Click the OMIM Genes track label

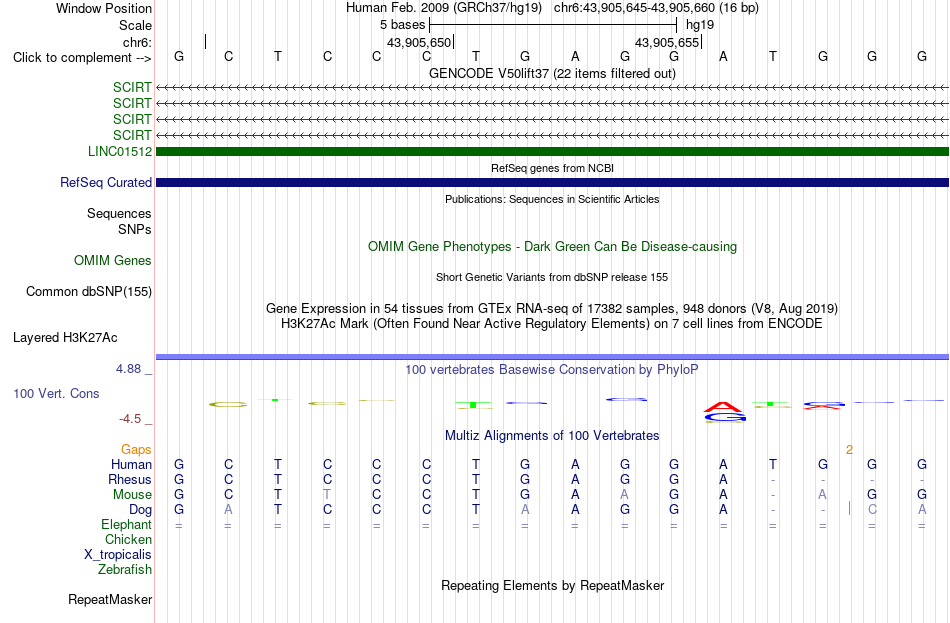113,261
